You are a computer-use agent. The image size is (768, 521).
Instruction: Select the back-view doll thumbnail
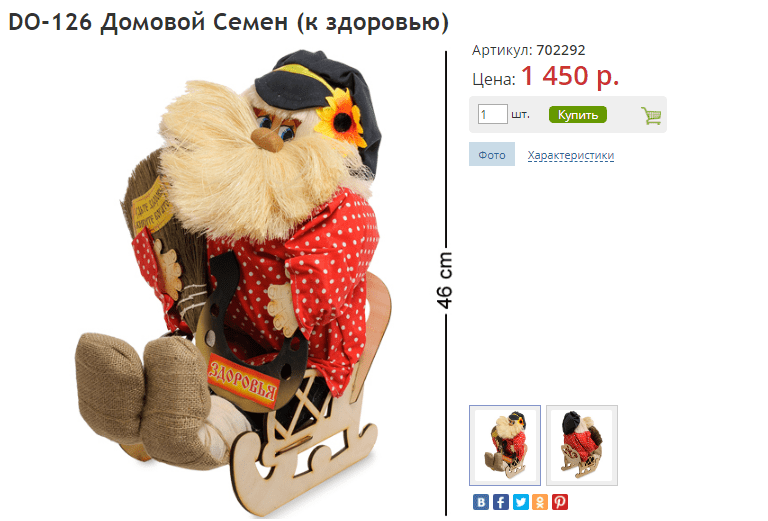coord(582,445)
